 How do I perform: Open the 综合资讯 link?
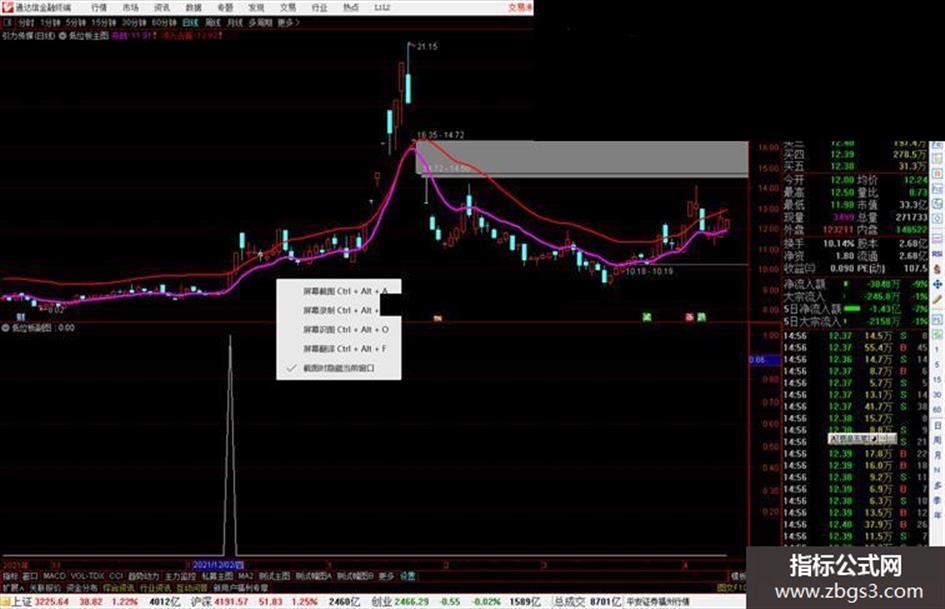(x=118, y=588)
